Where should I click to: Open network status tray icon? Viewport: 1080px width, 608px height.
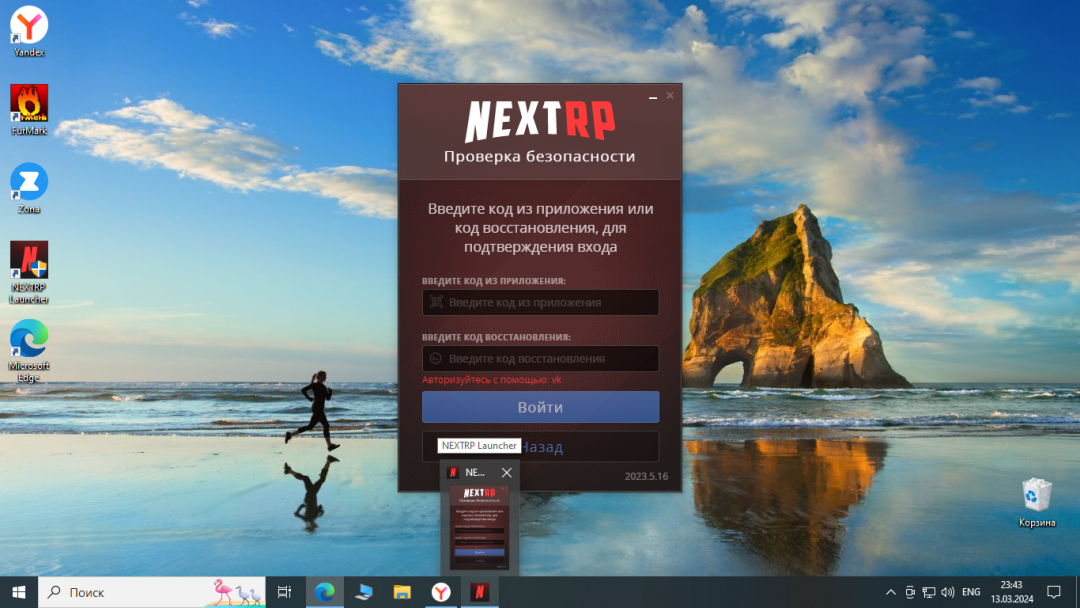tap(929, 592)
